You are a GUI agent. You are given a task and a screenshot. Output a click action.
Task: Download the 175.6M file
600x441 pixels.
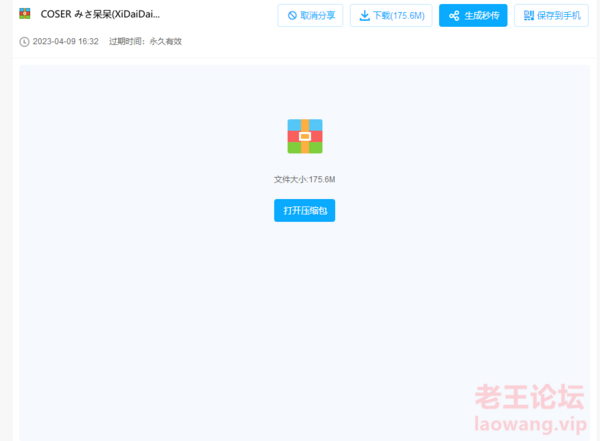click(x=391, y=16)
